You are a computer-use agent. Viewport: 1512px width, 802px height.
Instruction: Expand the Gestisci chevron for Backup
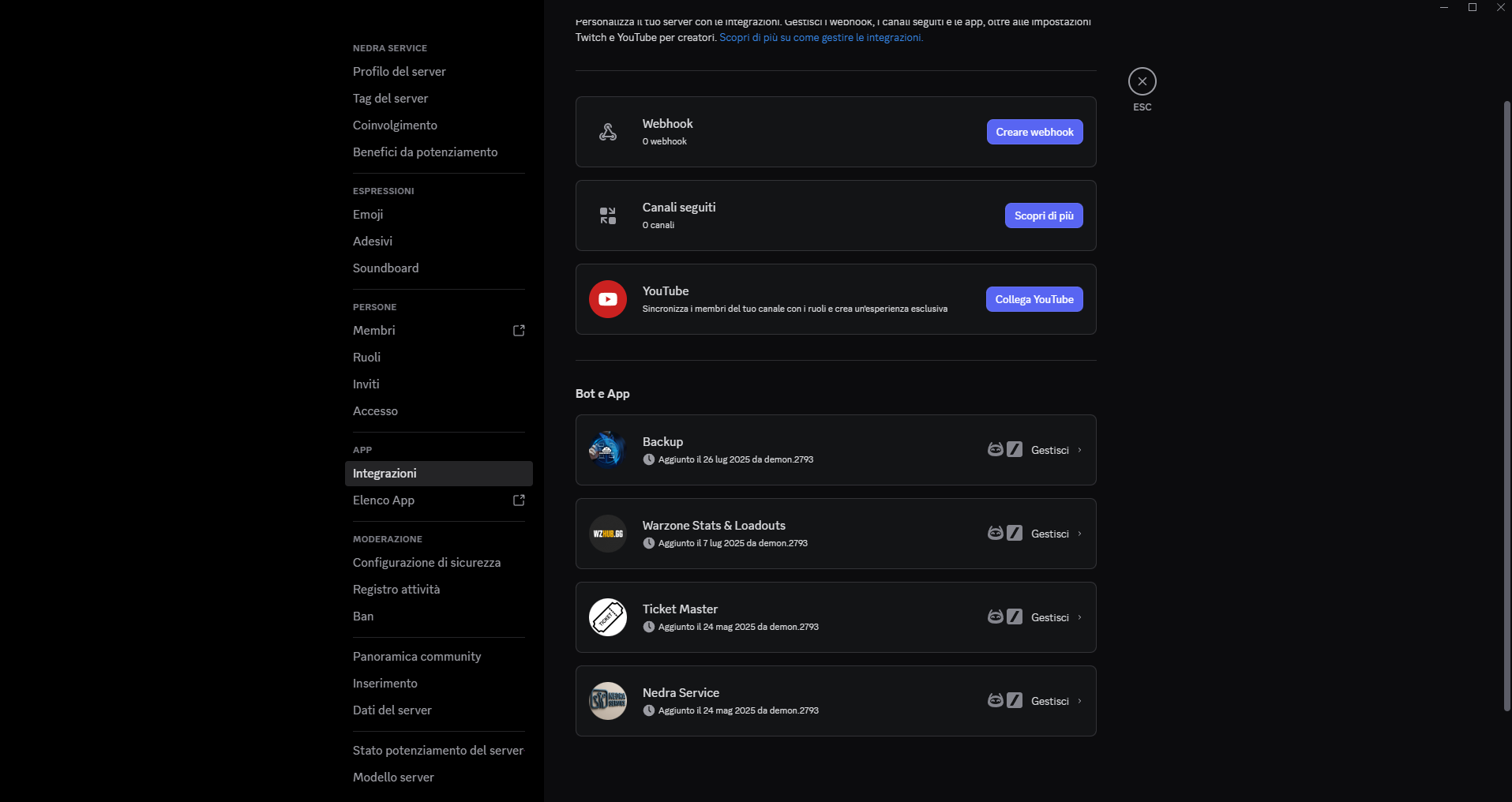coord(1078,450)
